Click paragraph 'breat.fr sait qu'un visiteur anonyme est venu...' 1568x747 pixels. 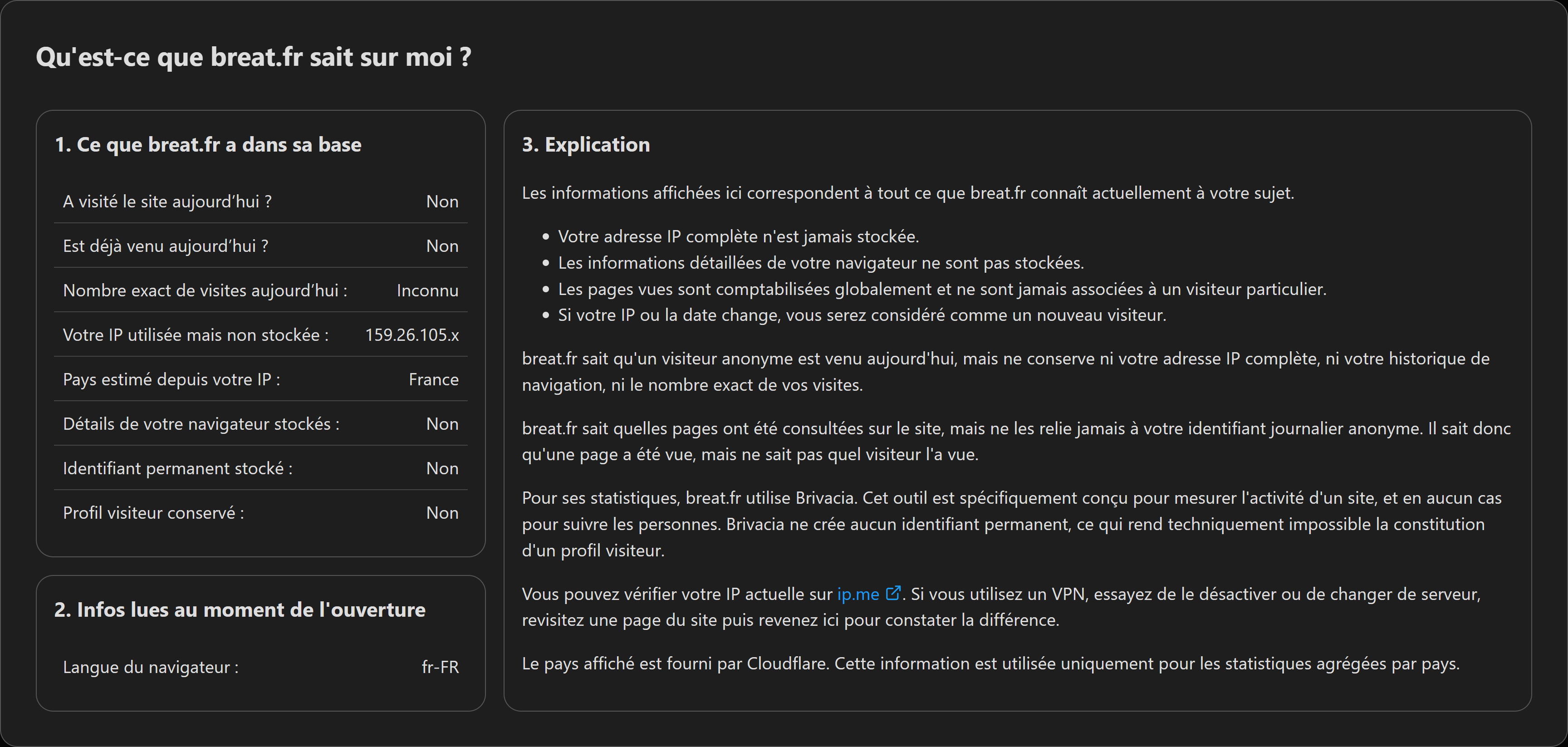pyautogui.click(x=1005, y=371)
